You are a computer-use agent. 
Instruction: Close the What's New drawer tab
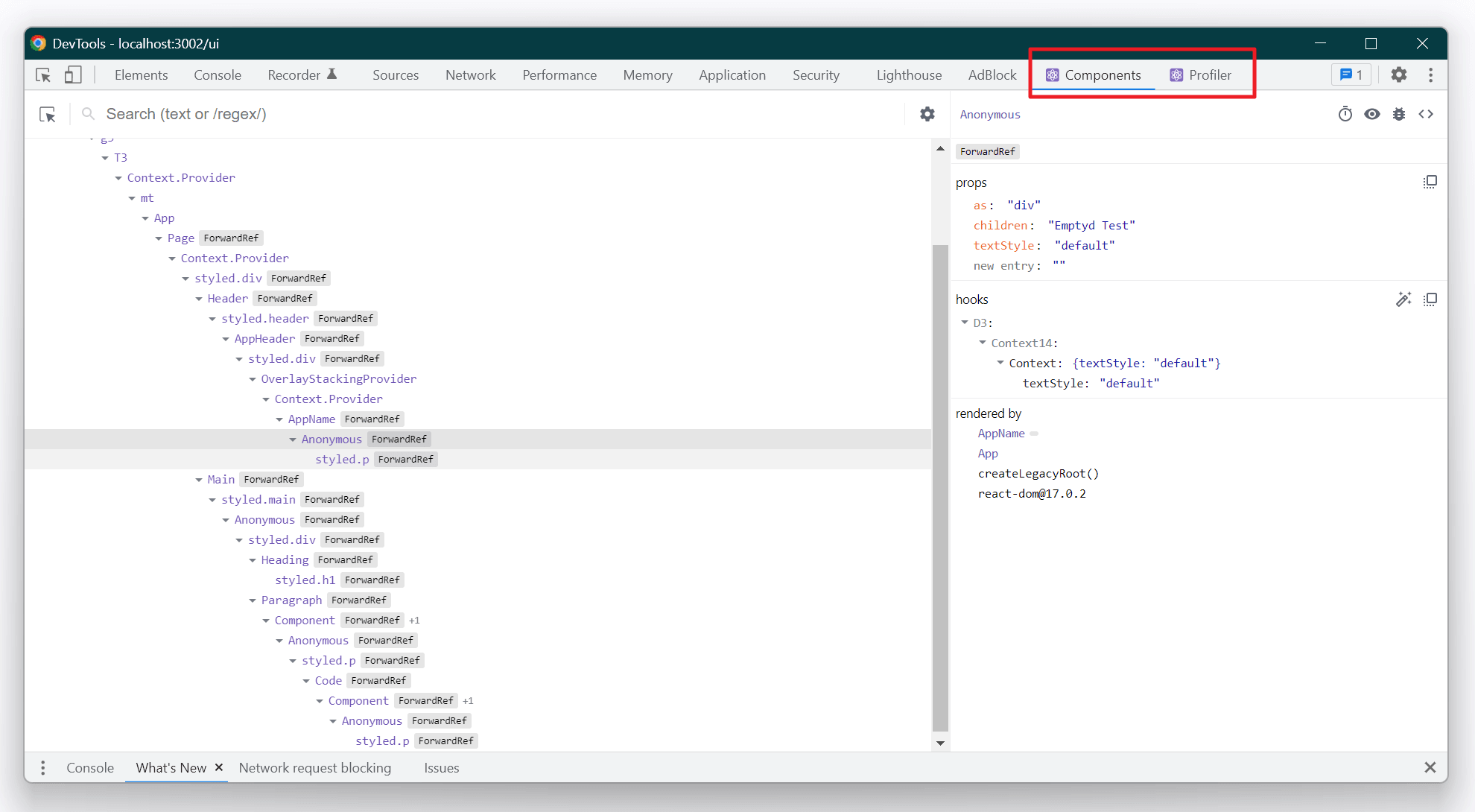pyautogui.click(x=219, y=767)
